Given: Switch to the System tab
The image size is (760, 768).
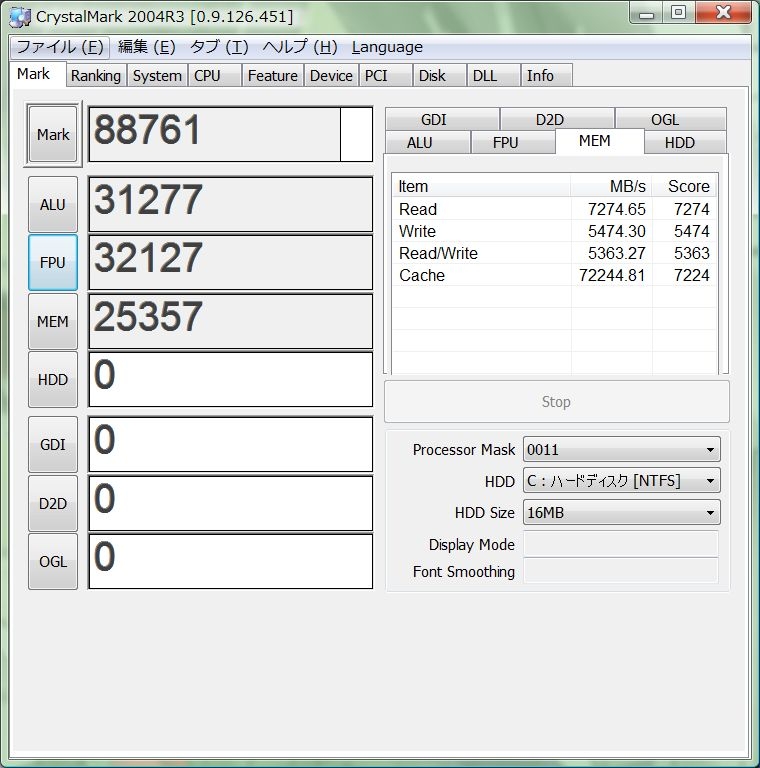Looking at the screenshot, I should click(x=157, y=76).
